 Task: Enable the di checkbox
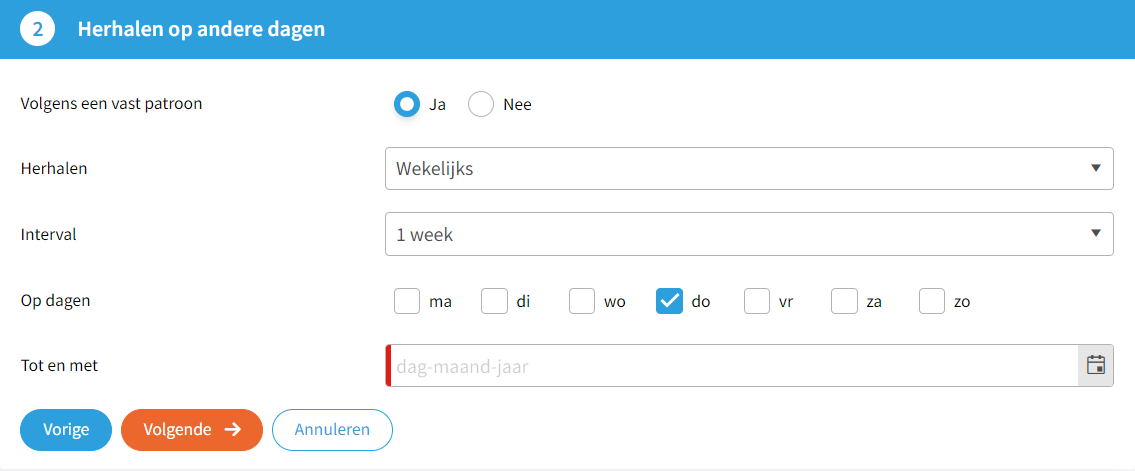[x=494, y=301]
